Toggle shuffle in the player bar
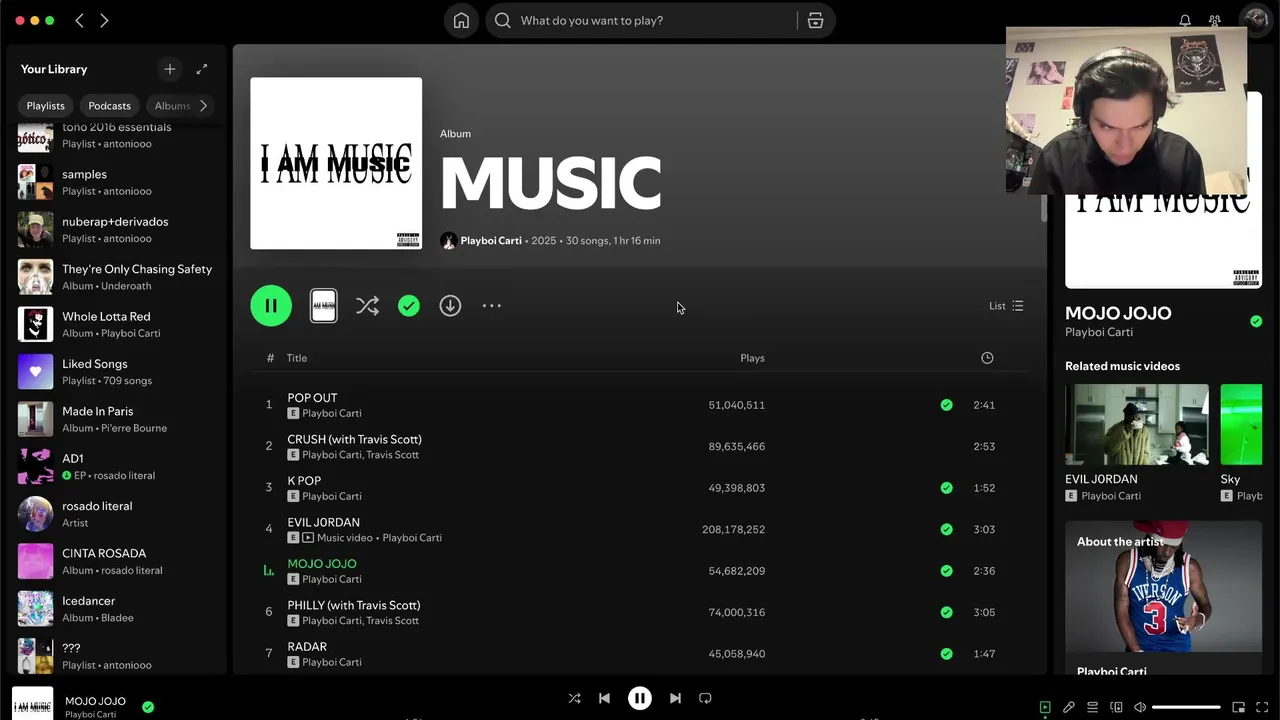Image resolution: width=1280 pixels, height=720 pixels. 574,698
